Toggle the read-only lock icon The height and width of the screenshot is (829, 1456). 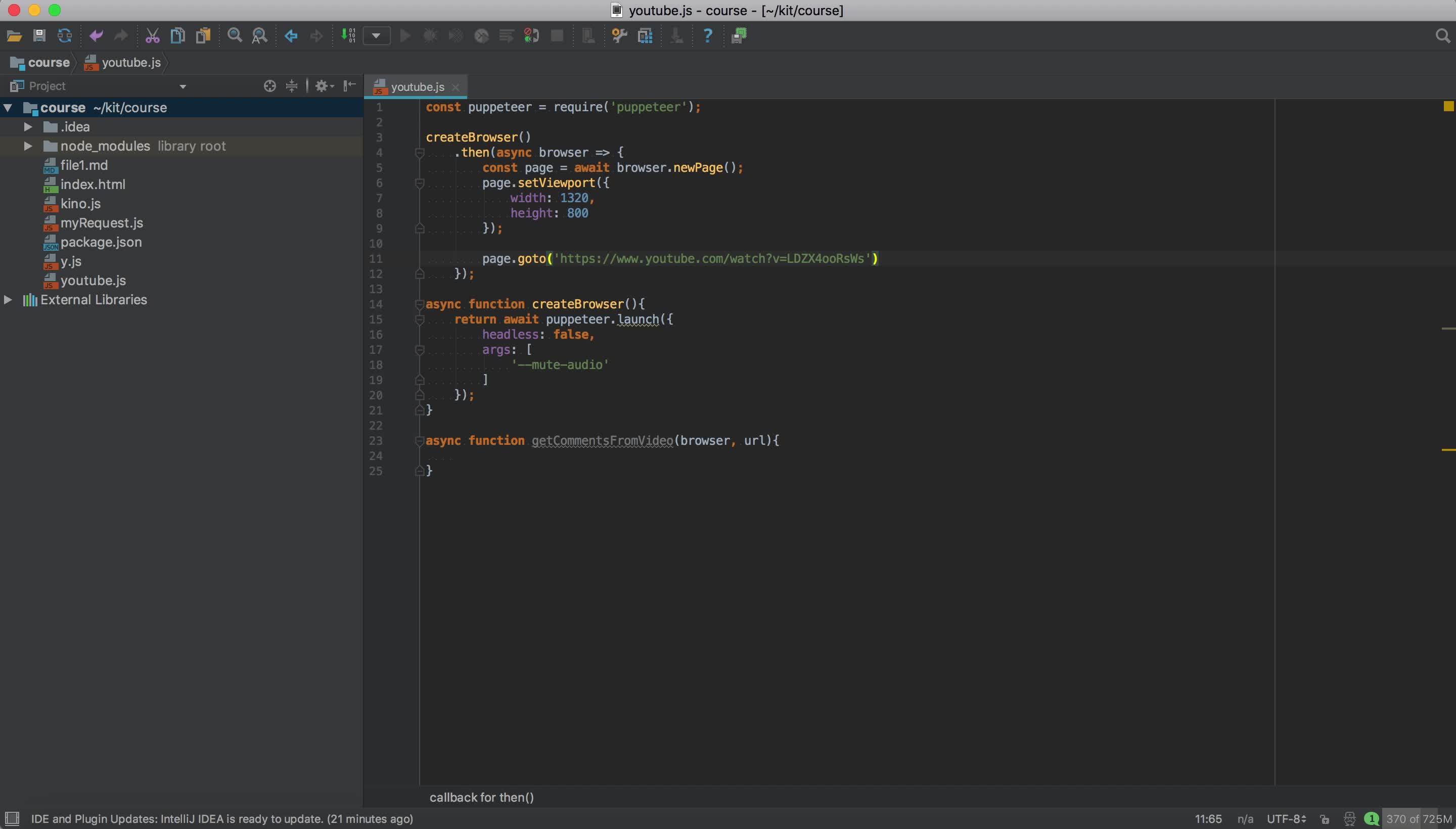tap(1325, 819)
